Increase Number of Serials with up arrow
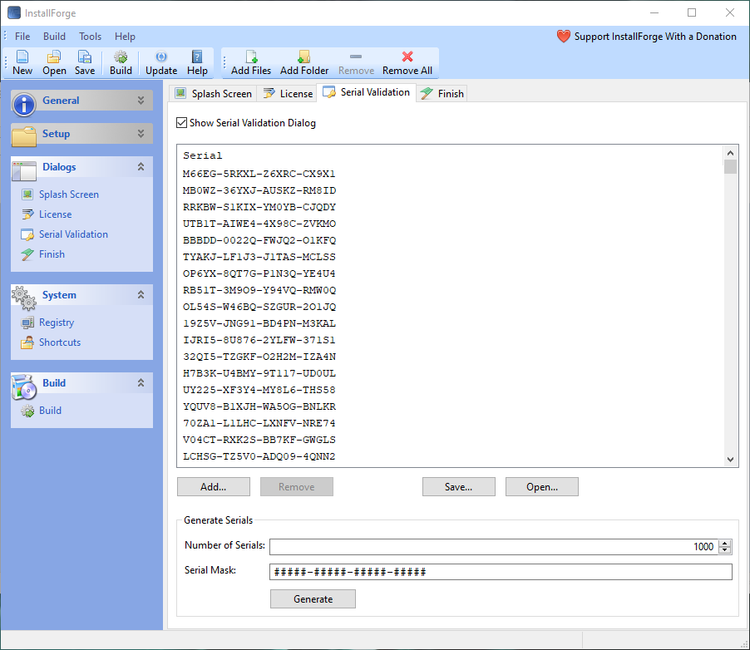 (725, 543)
